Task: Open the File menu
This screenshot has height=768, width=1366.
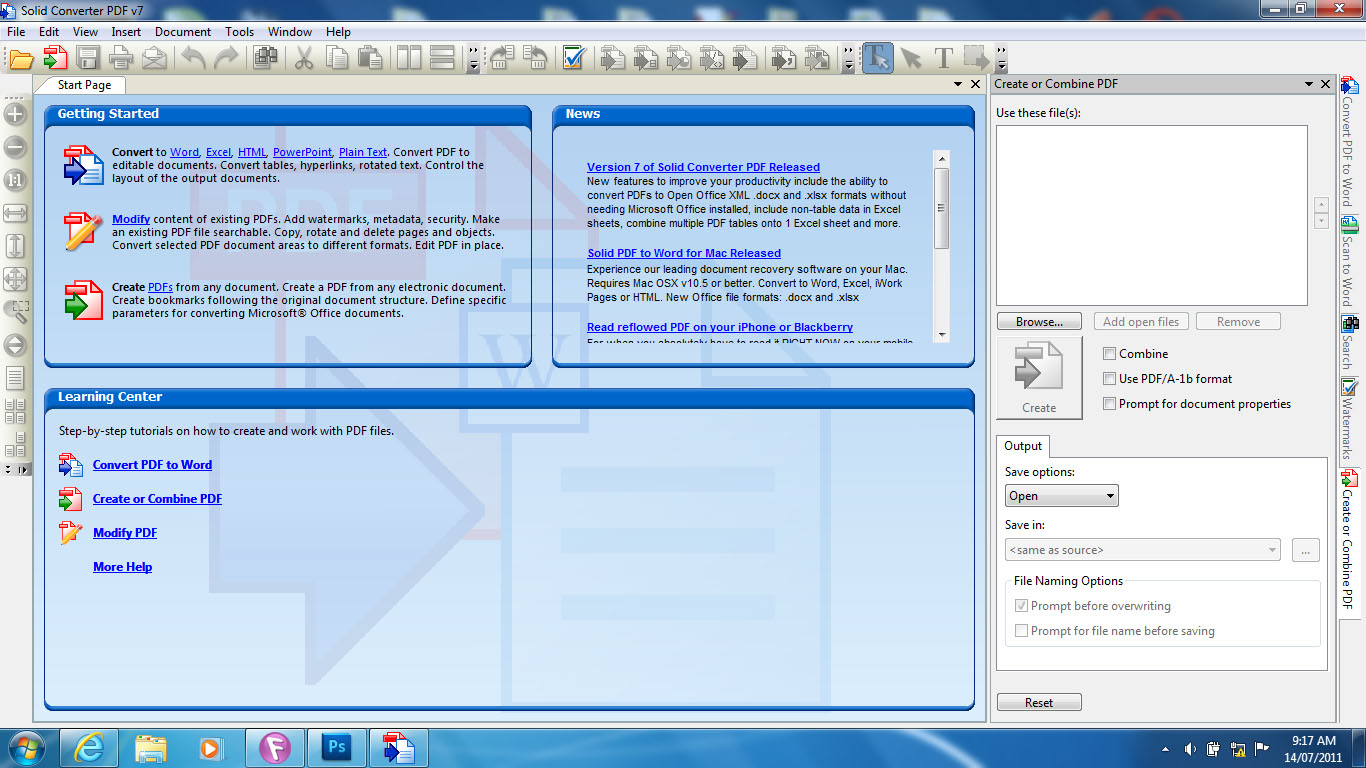Action: pos(16,32)
